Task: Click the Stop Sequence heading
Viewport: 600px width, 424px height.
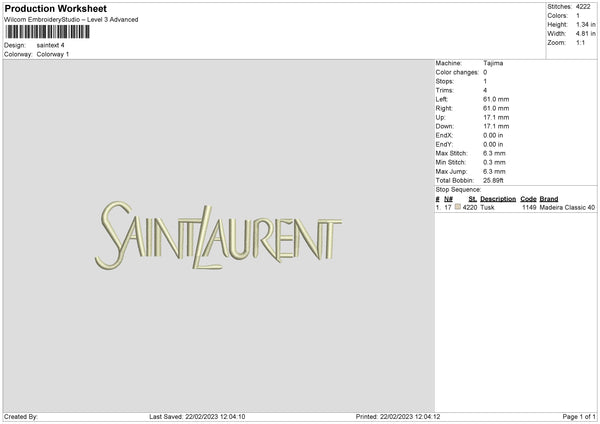Action: [x=458, y=189]
